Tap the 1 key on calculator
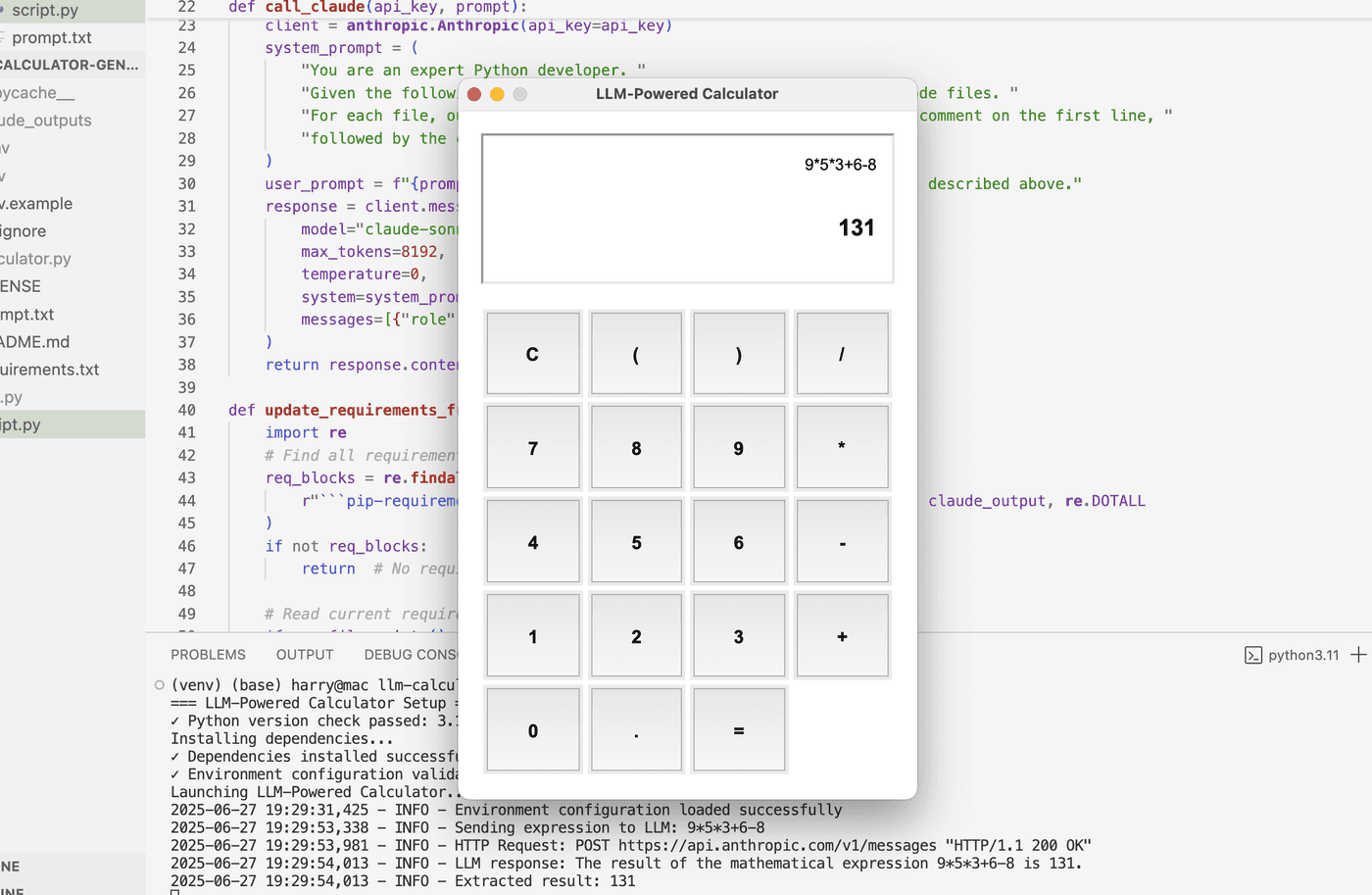The height and width of the screenshot is (895, 1372). (533, 636)
